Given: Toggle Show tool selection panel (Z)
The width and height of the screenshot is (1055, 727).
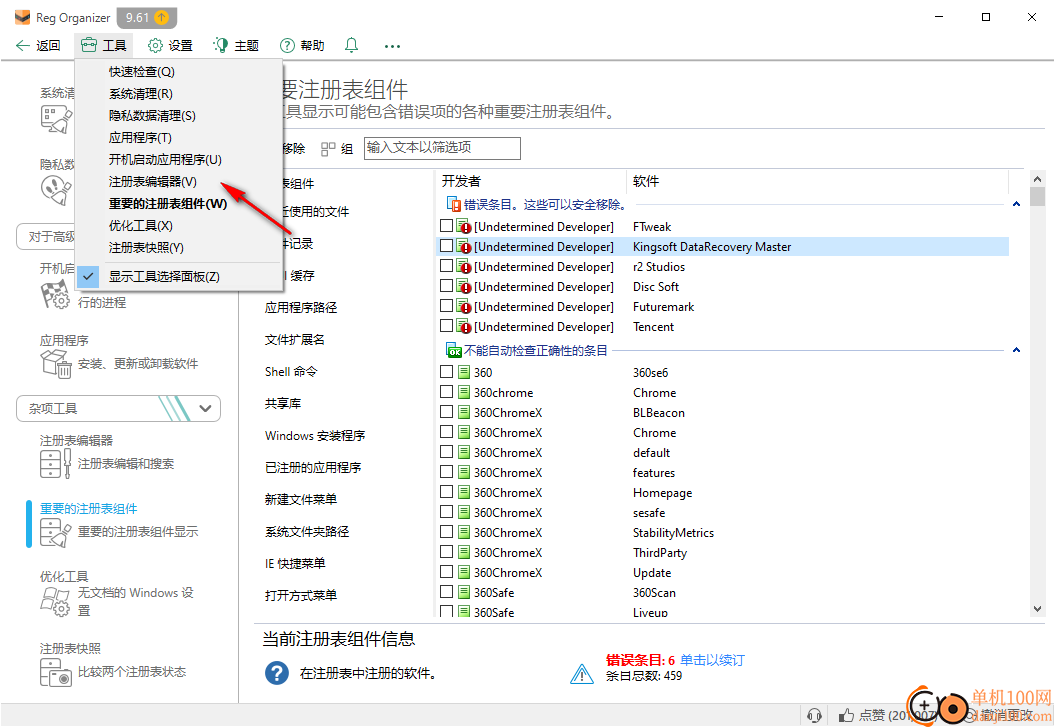Looking at the screenshot, I should click(178, 276).
